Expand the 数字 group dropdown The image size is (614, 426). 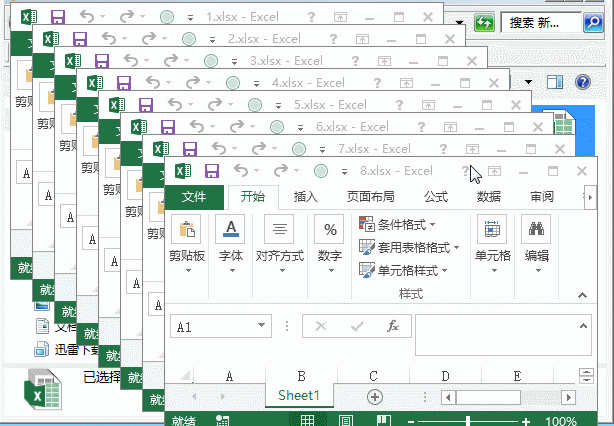331,271
